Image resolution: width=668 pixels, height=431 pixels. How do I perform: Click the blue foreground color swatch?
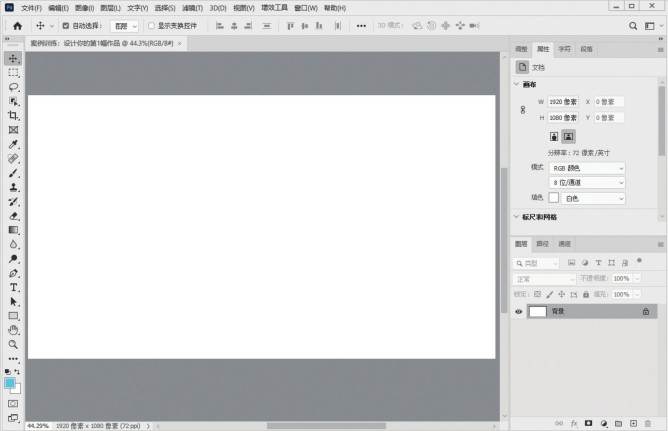click(10, 383)
